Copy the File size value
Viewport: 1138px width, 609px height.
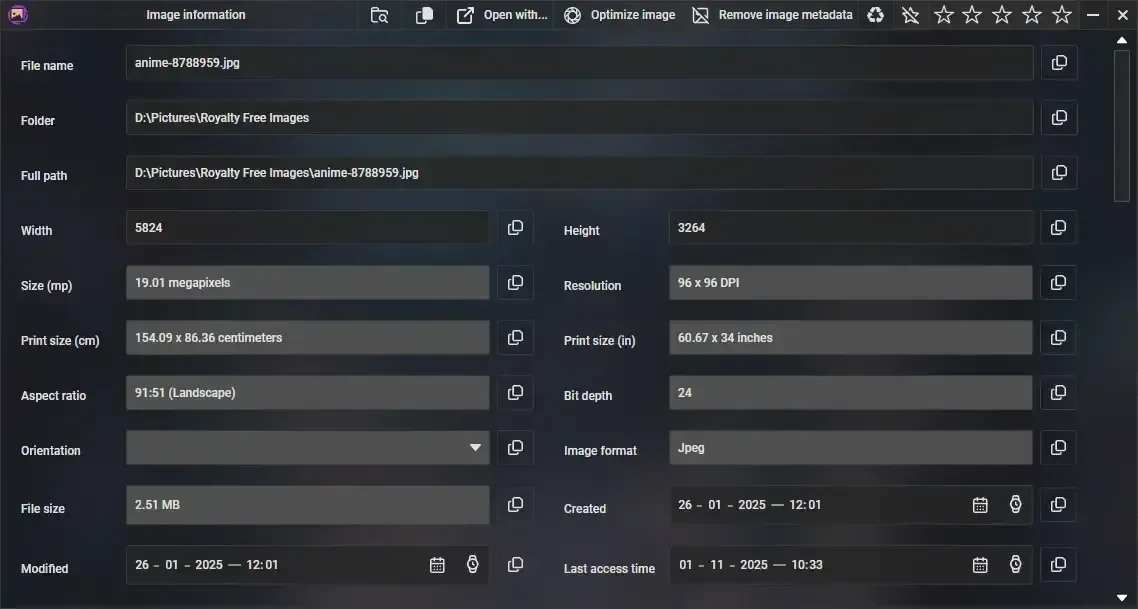tap(515, 504)
